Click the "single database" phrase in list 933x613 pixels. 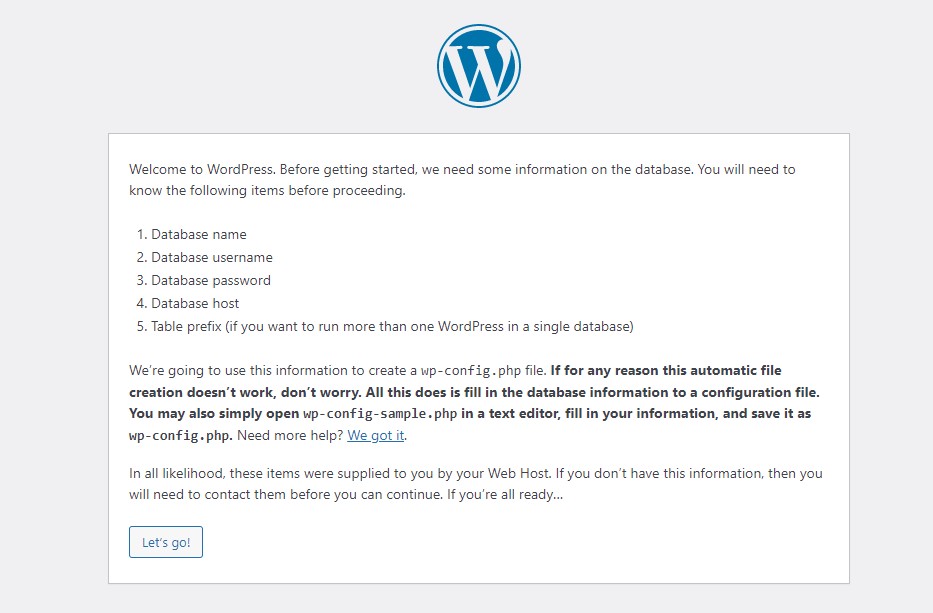click(584, 327)
